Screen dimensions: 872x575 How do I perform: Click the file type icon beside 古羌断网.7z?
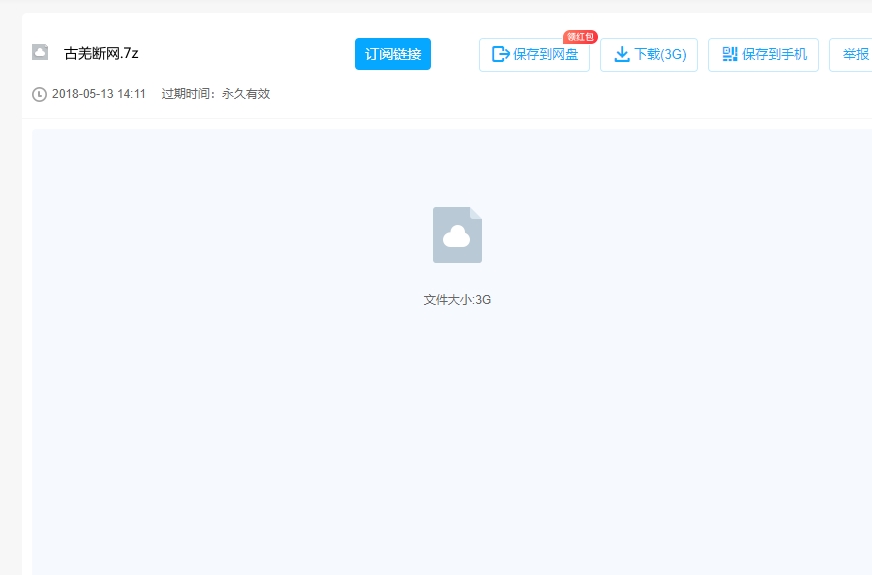point(40,52)
